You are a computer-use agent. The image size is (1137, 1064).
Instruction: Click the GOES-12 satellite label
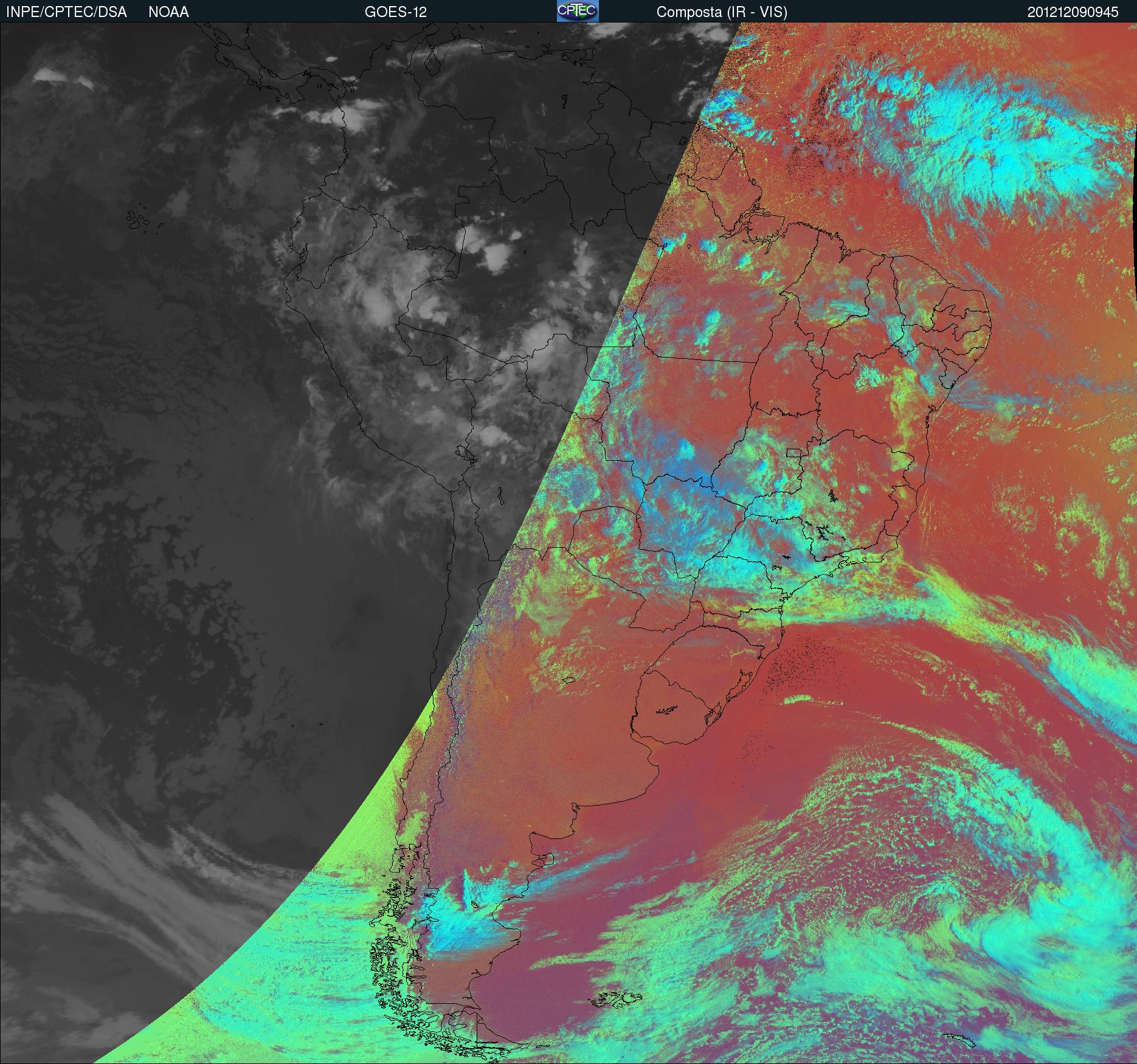click(x=396, y=12)
